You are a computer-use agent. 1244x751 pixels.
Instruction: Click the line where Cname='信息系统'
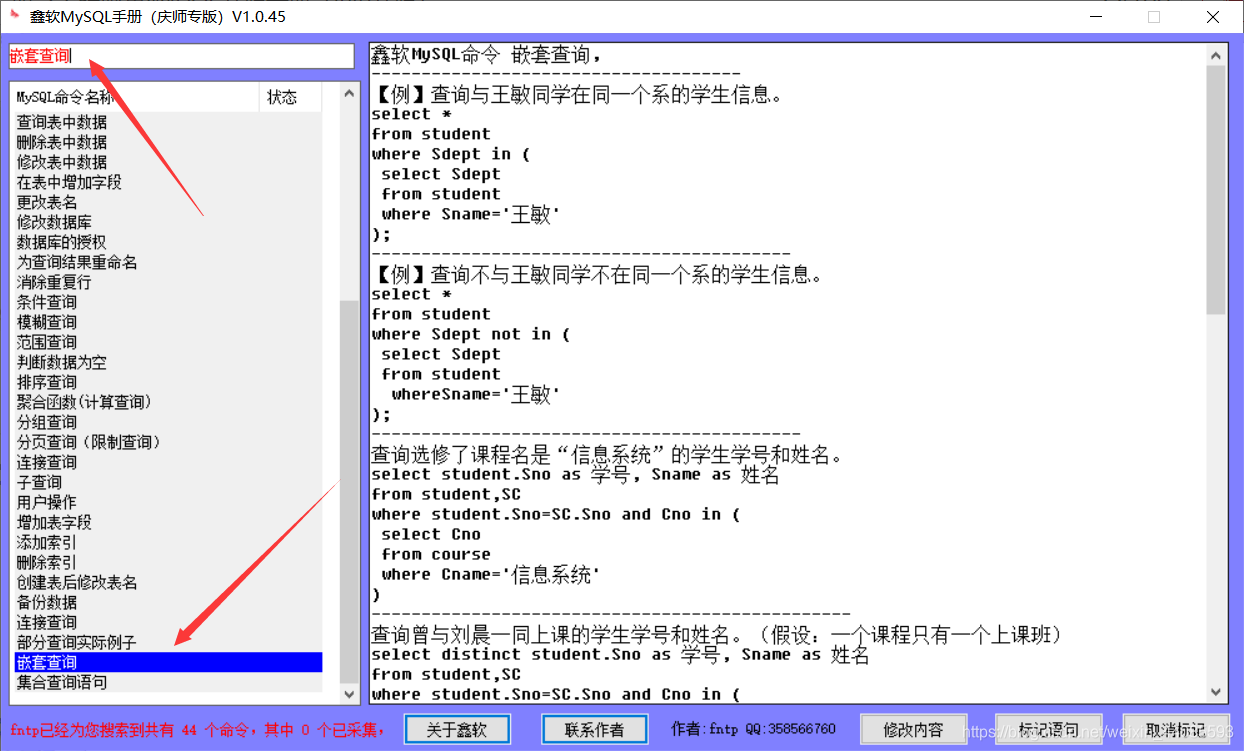pos(491,574)
